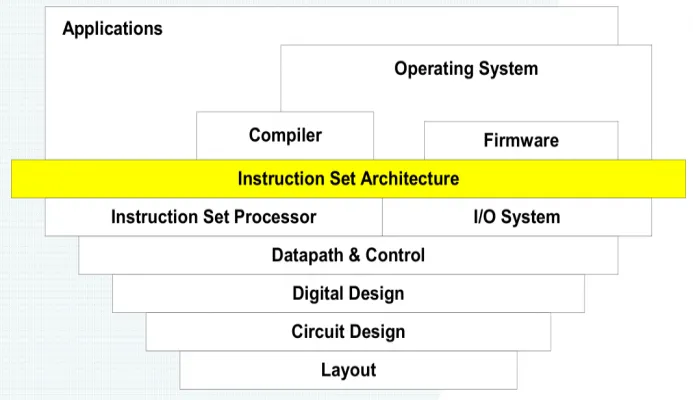This screenshot has width=693, height=400.
Task: Click the I/O System box
Action: pos(517,217)
